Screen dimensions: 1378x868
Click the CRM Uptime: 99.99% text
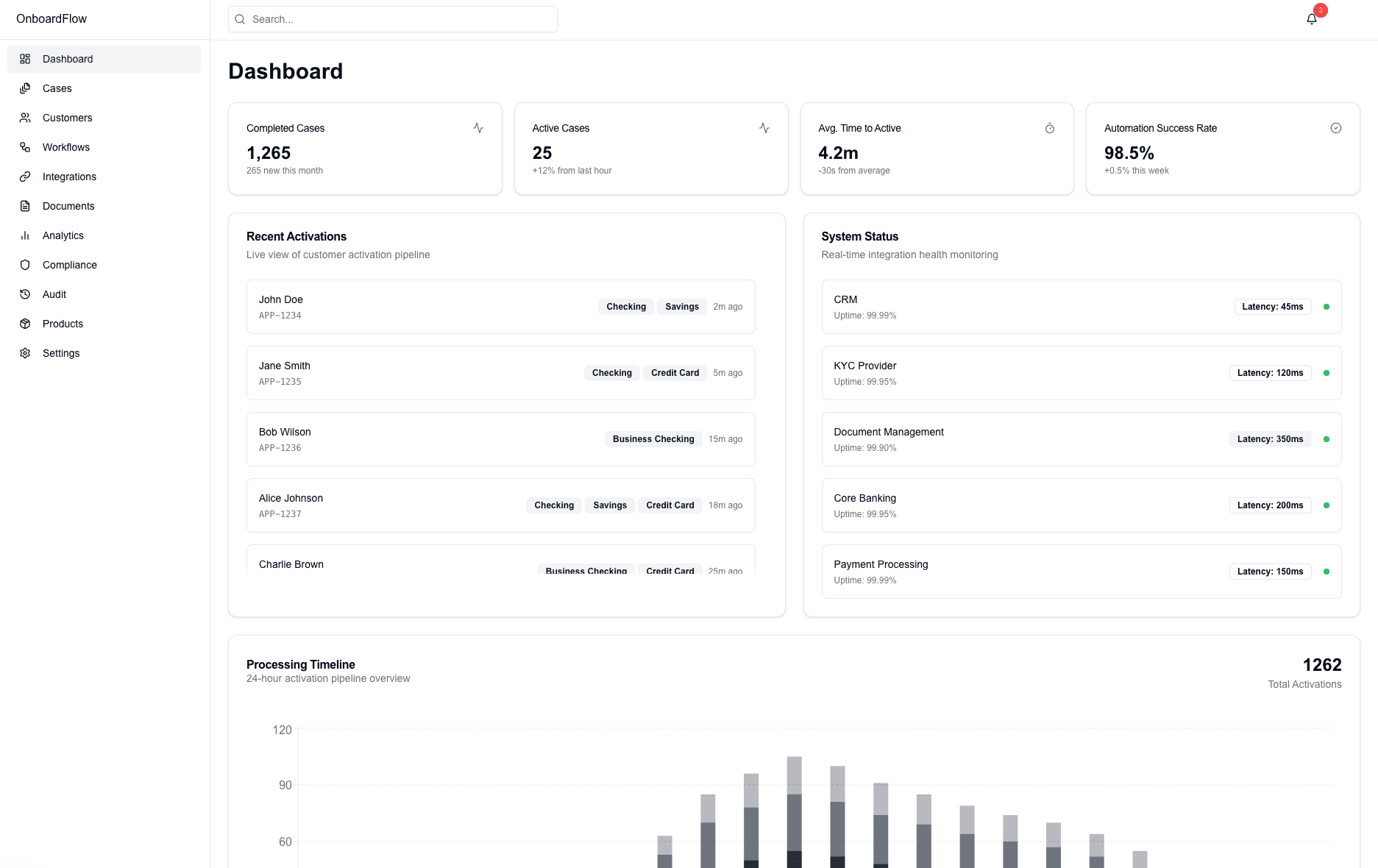[865, 316]
